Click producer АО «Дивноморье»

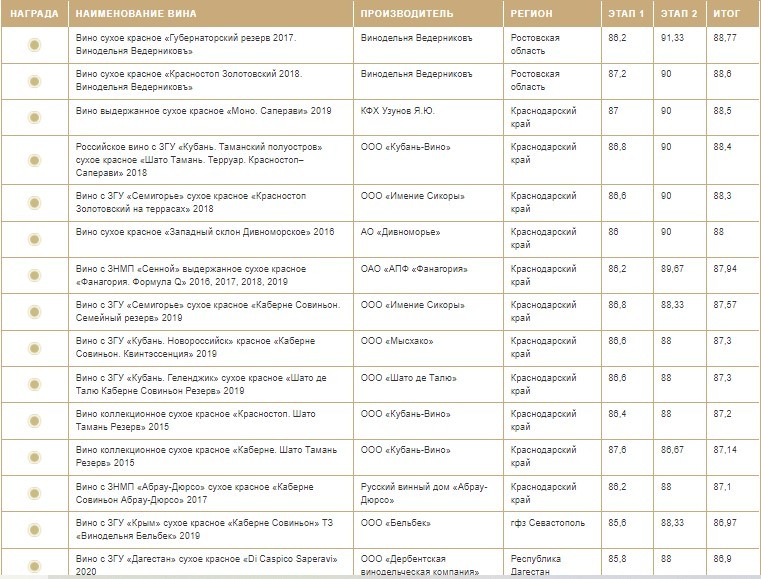tap(400, 232)
